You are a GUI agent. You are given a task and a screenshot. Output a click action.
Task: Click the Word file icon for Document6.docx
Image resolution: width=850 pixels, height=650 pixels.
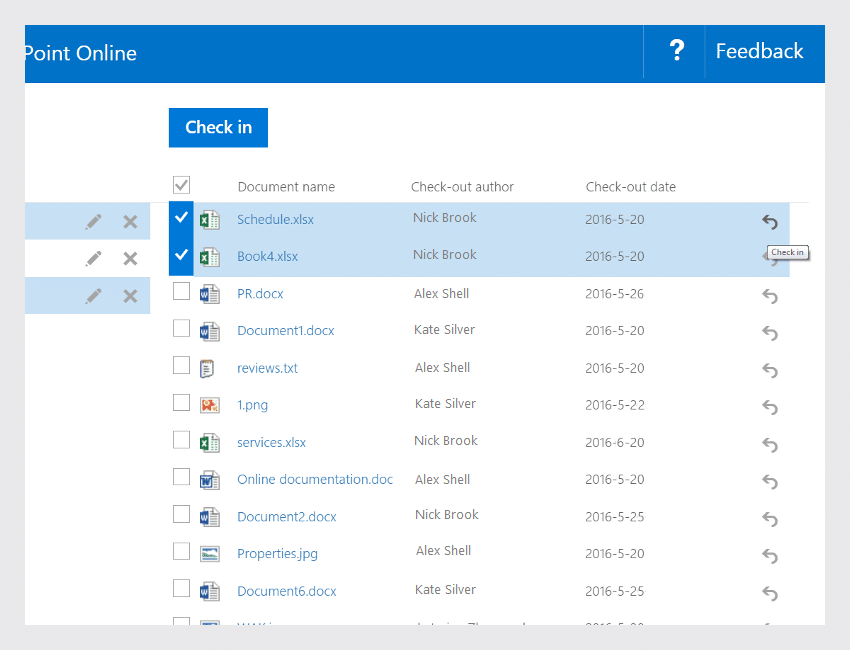[210, 591]
